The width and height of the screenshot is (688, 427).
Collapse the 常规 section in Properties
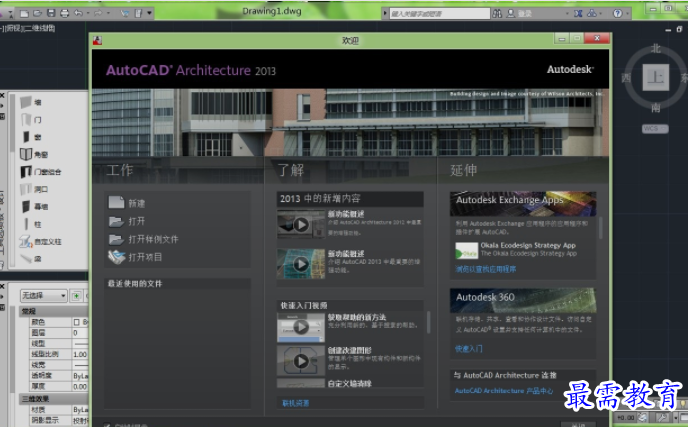[x=54, y=311]
